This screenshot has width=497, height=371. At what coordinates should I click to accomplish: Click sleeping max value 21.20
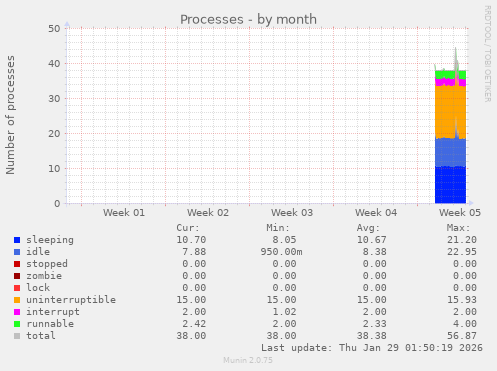[x=462, y=240]
